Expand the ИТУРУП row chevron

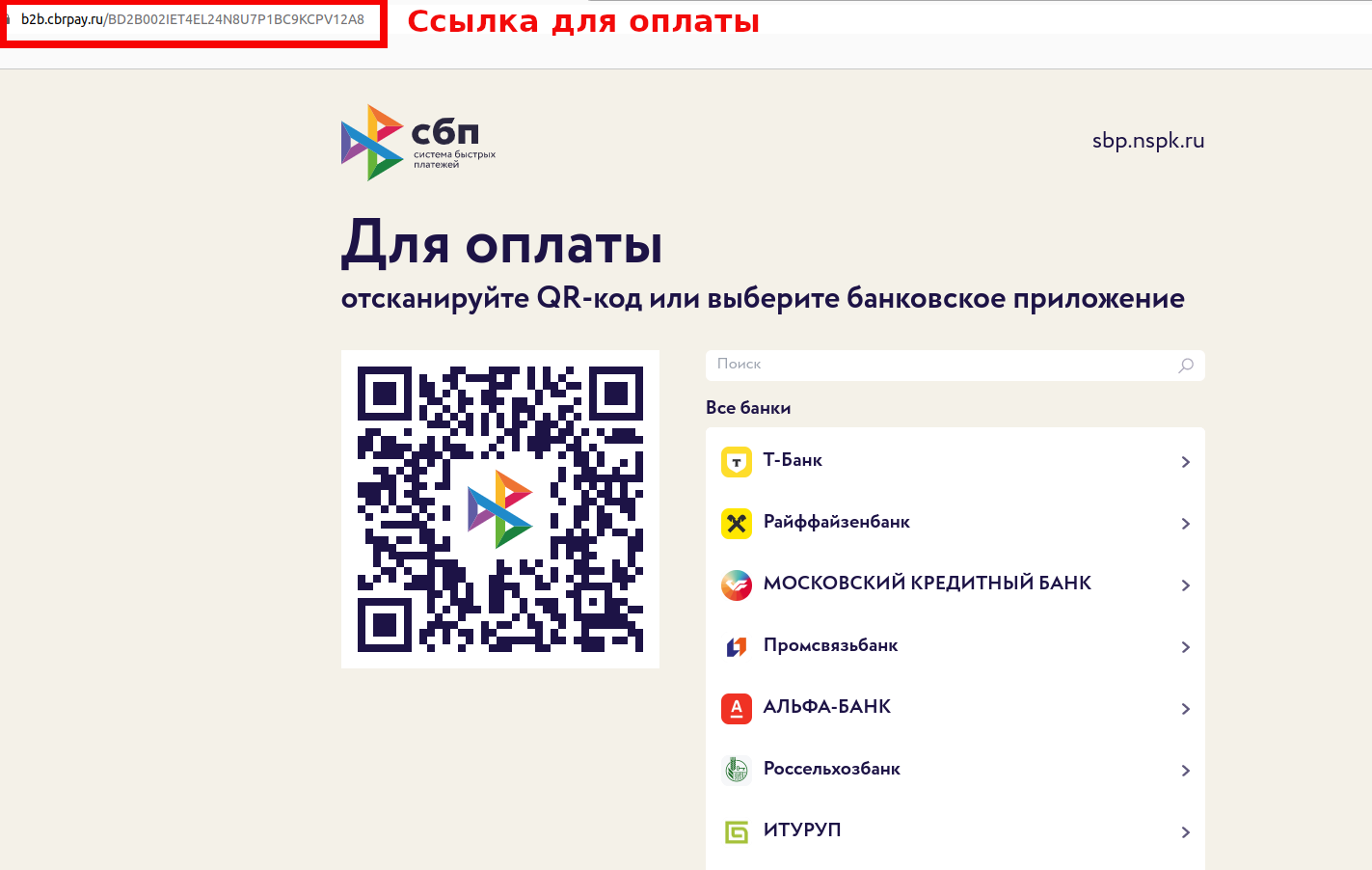[1185, 832]
